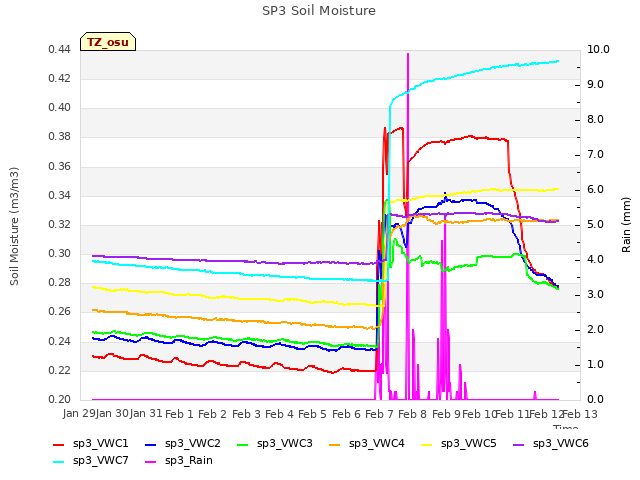Click the Feb 6 x-axis tick label

point(346,415)
